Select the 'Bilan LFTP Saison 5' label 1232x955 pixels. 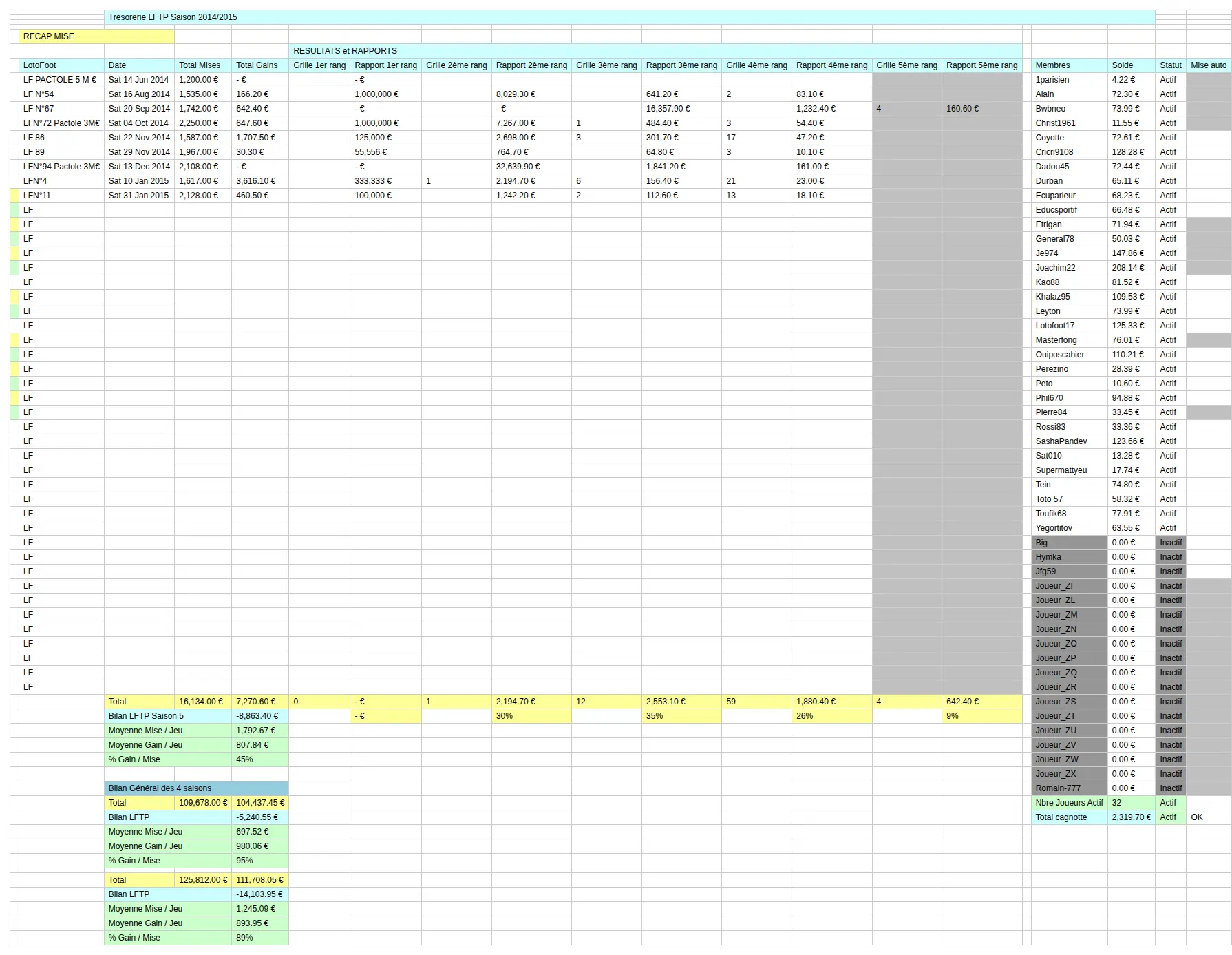coord(168,716)
